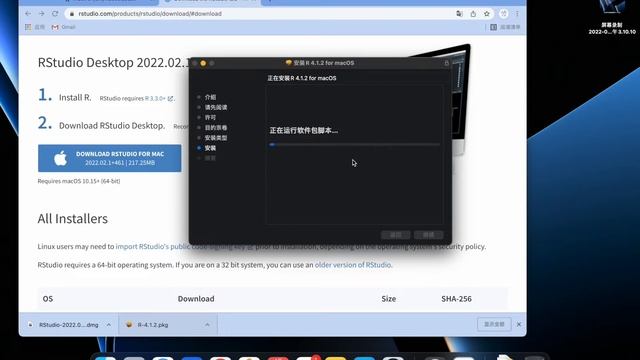The height and width of the screenshot is (360, 640).
Task: Follow the R 3.3.0+ link
Action: [159, 98]
